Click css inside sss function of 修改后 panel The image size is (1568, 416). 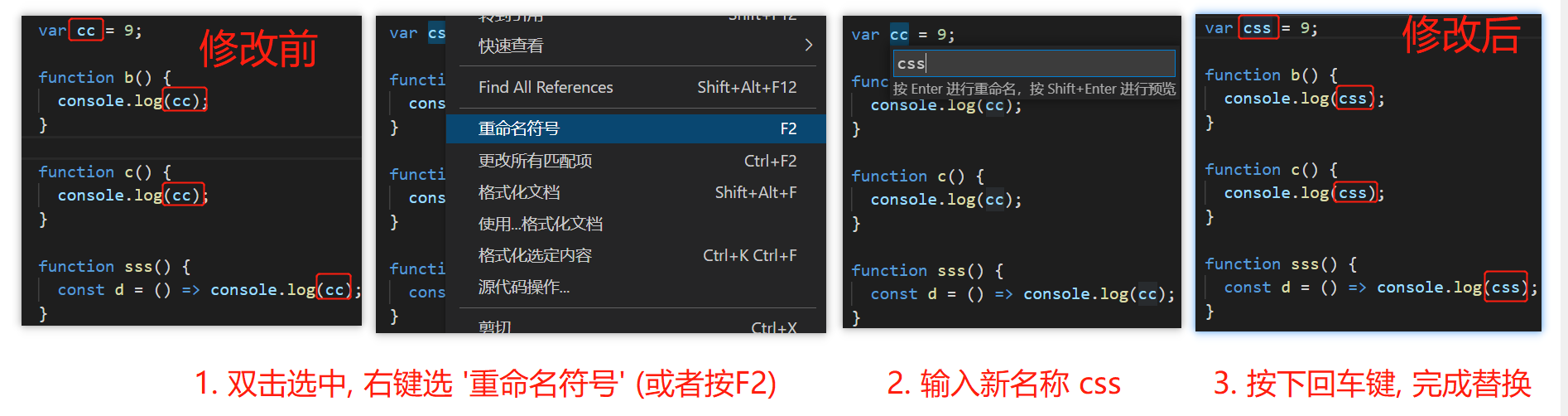point(1506,287)
